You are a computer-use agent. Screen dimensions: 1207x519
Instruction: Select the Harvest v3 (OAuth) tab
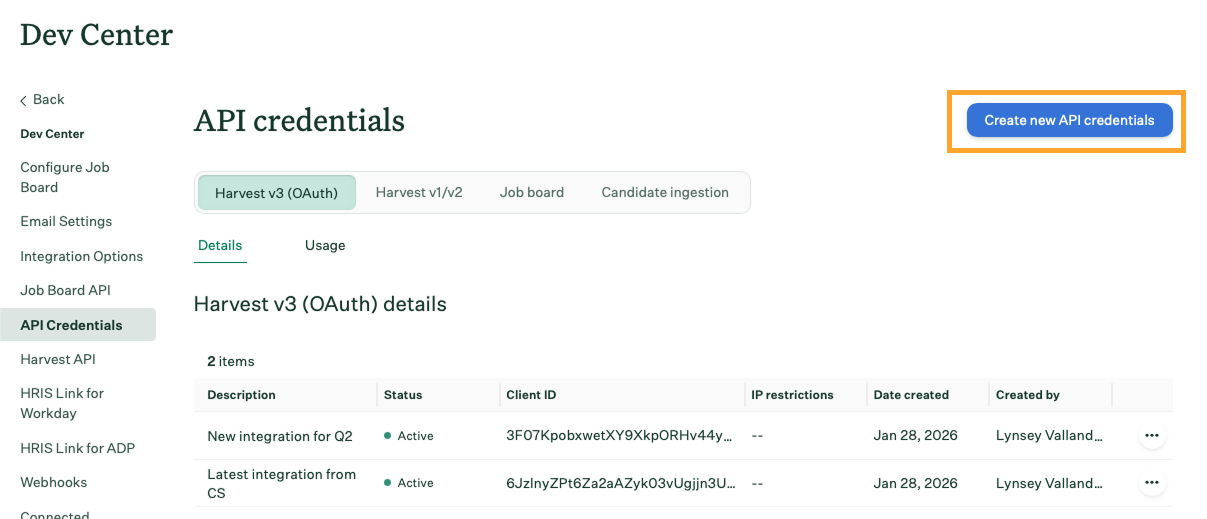[276, 193]
